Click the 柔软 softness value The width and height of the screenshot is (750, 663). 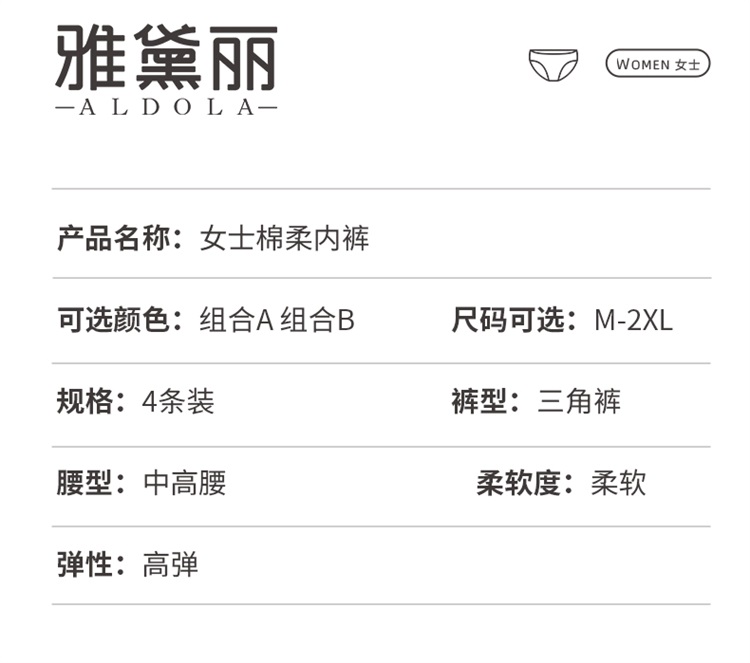pos(618,483)
